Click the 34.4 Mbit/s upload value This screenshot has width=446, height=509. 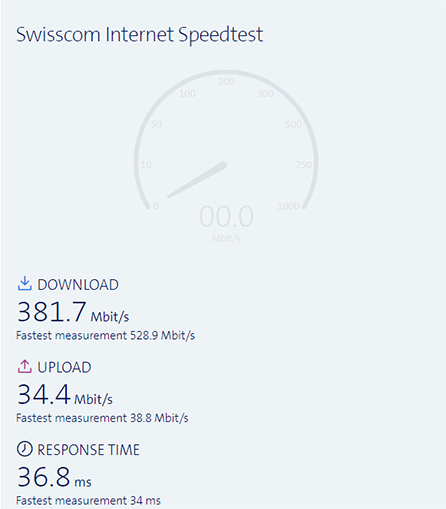pos(65,395)
